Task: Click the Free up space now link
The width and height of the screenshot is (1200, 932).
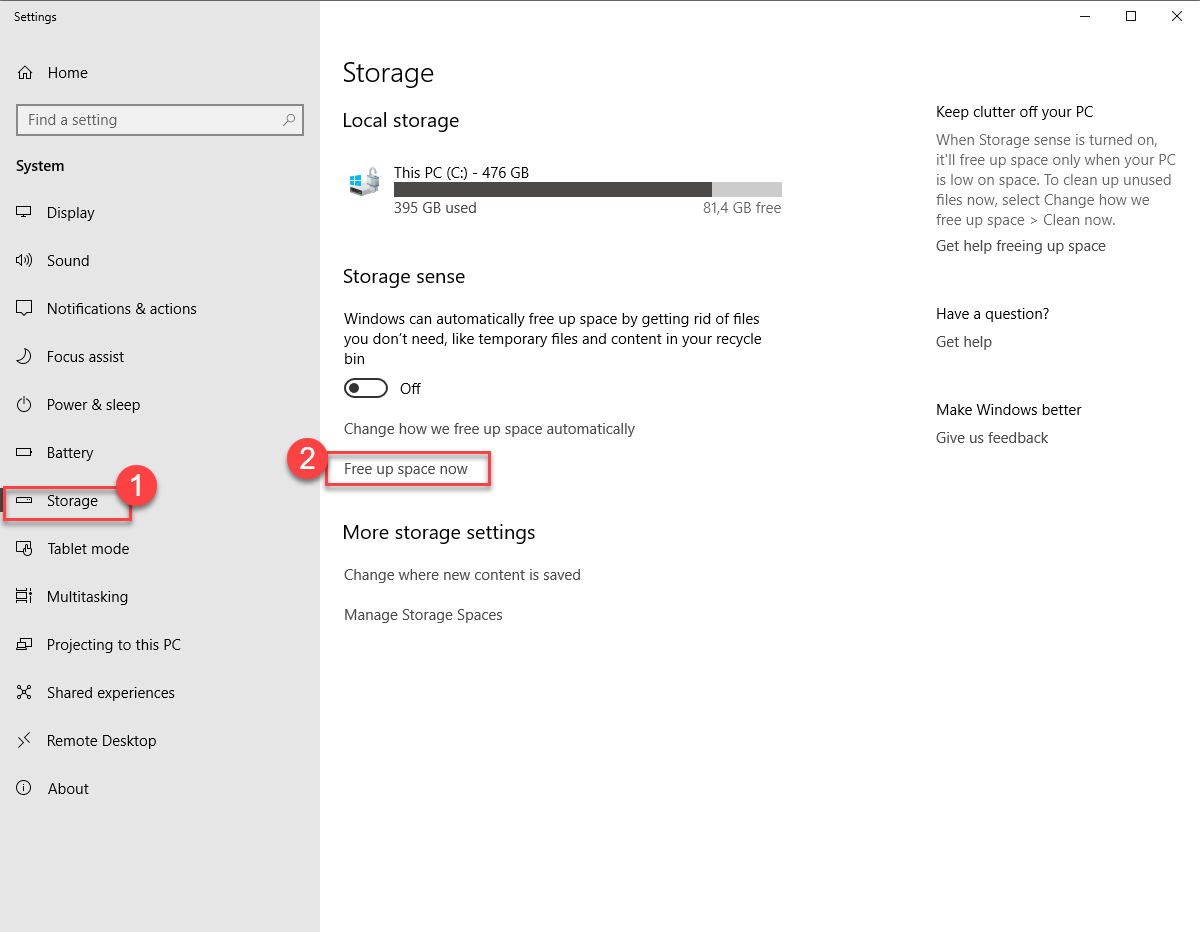Action: [x=406, y=469]
